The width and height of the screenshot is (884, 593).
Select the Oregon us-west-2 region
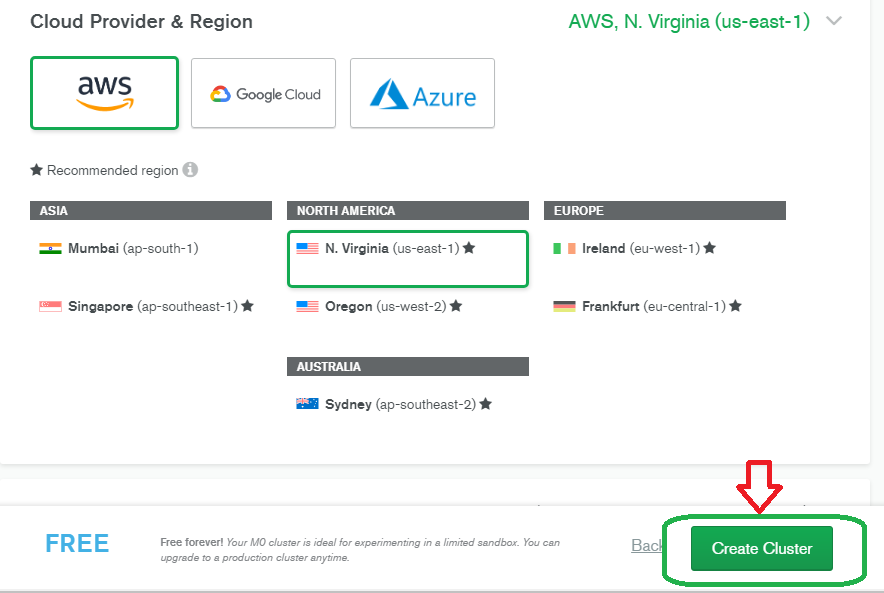[385, 307]
